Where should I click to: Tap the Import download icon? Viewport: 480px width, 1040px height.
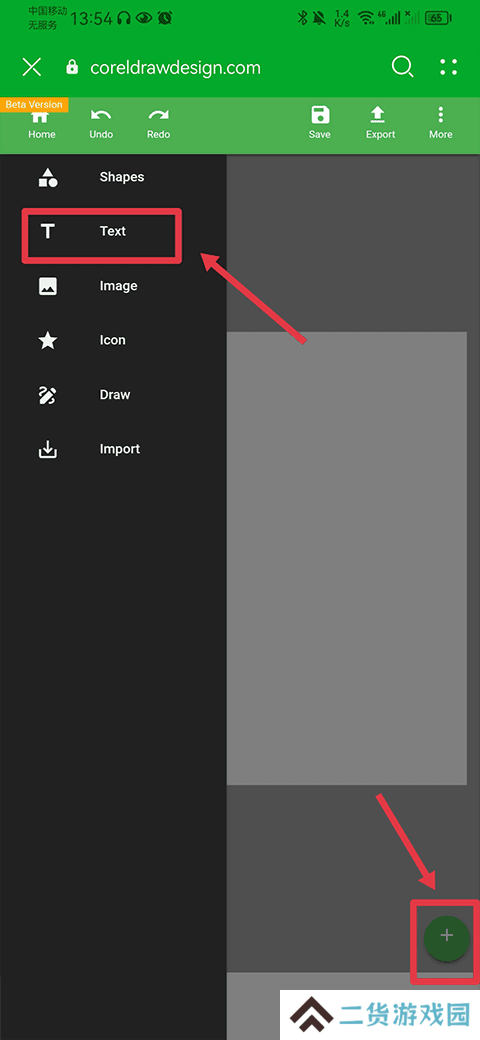click(48, 450)
